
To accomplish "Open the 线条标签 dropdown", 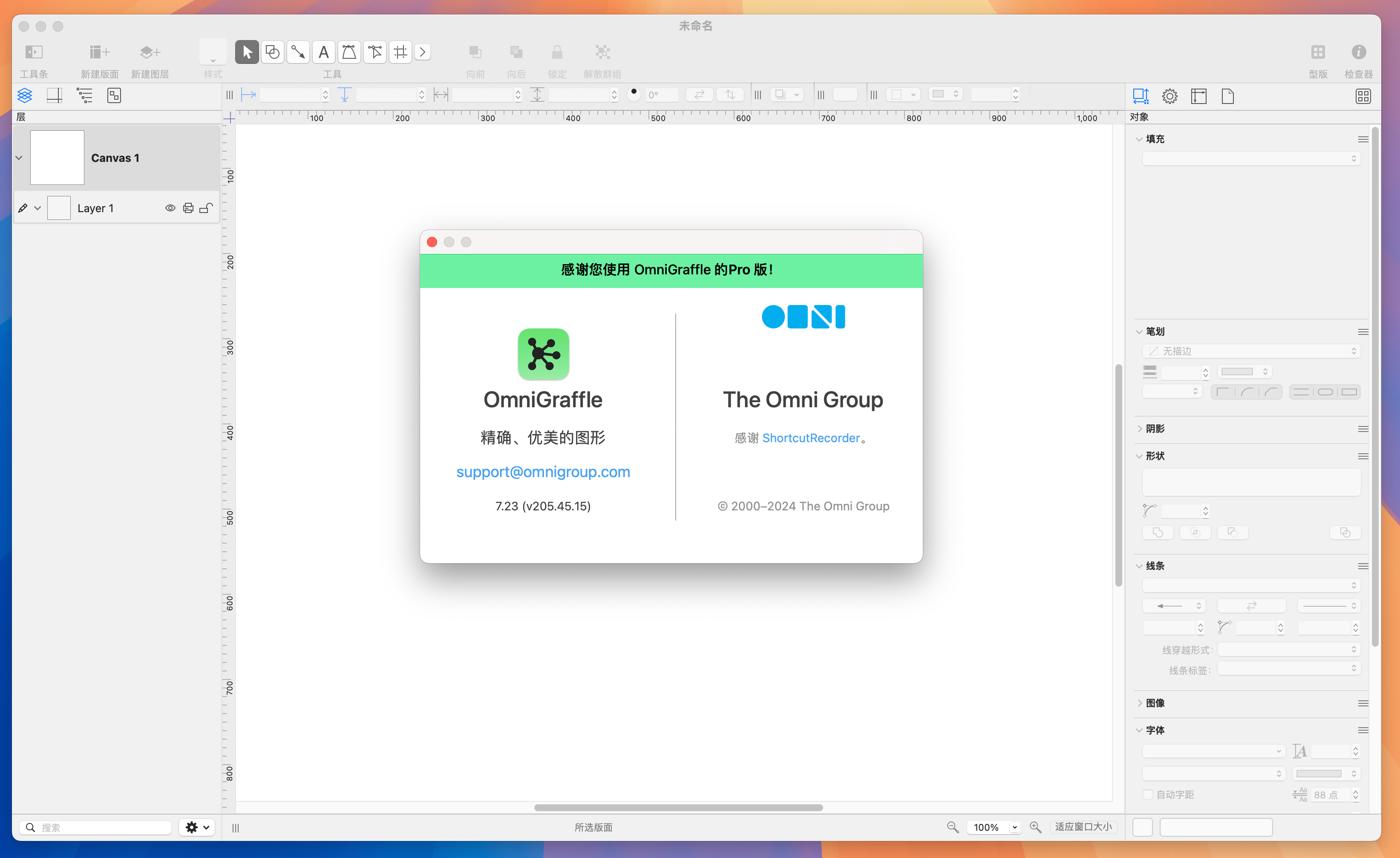I will point(1289,669).
